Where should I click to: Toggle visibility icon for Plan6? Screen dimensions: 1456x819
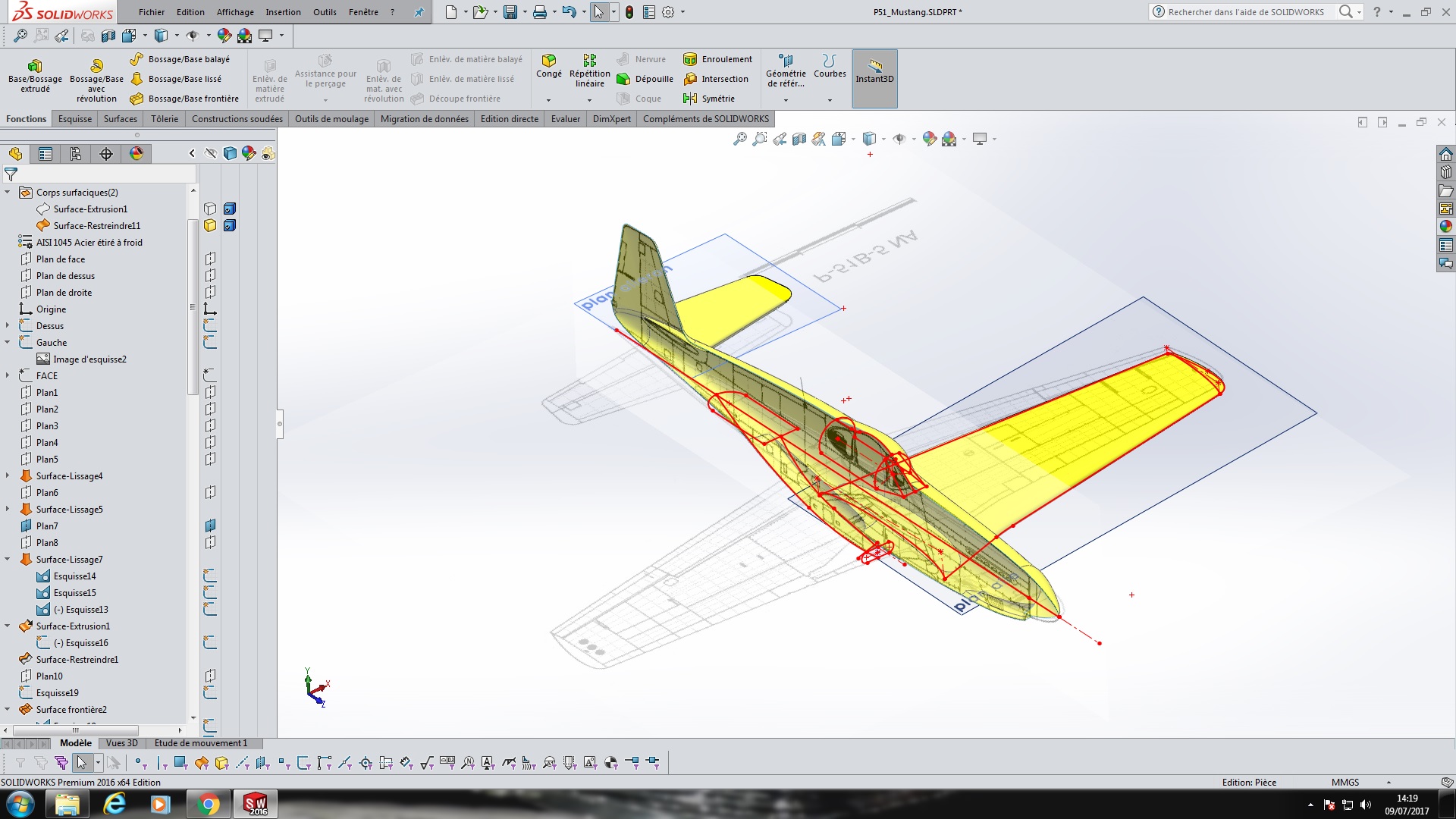pos(210,493)
